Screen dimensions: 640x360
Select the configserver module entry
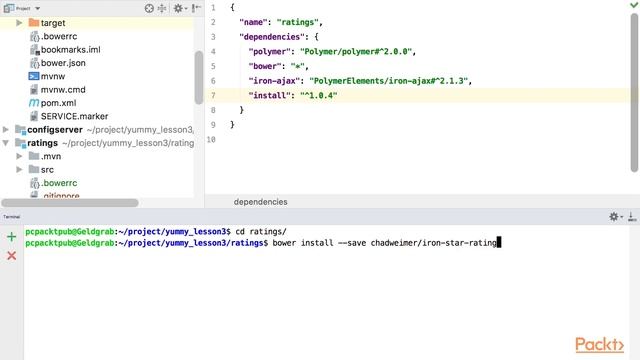[55, 130]
